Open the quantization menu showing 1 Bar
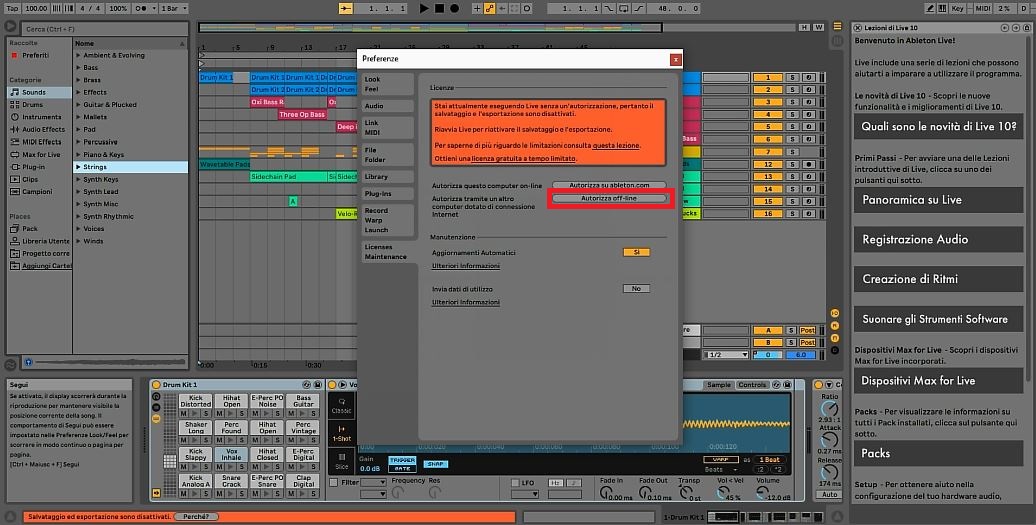Screen dimensions: 1036x525 tap(174, 9)
